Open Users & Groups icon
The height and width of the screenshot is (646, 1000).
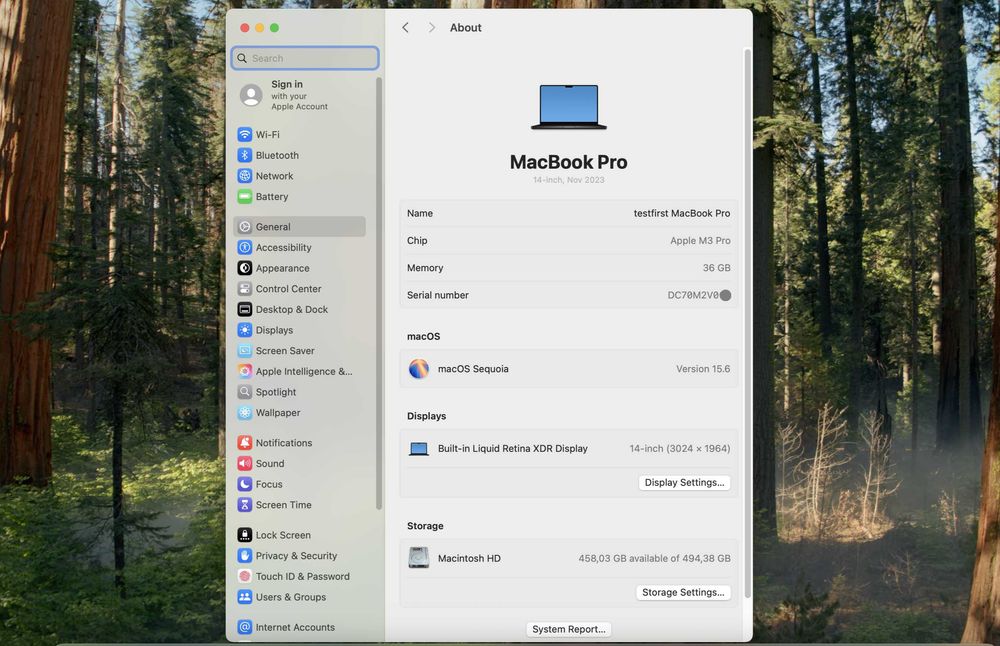[245, 597]
